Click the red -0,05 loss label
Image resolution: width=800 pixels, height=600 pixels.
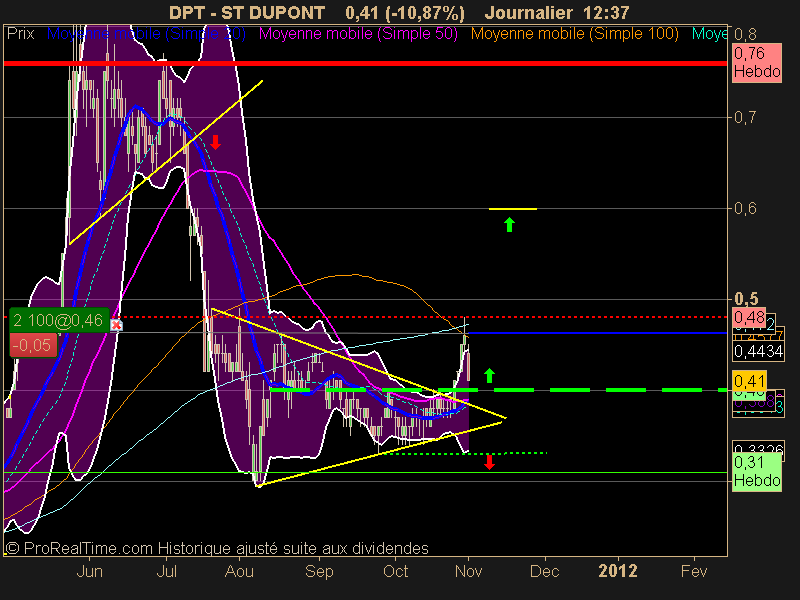point(33,345)
